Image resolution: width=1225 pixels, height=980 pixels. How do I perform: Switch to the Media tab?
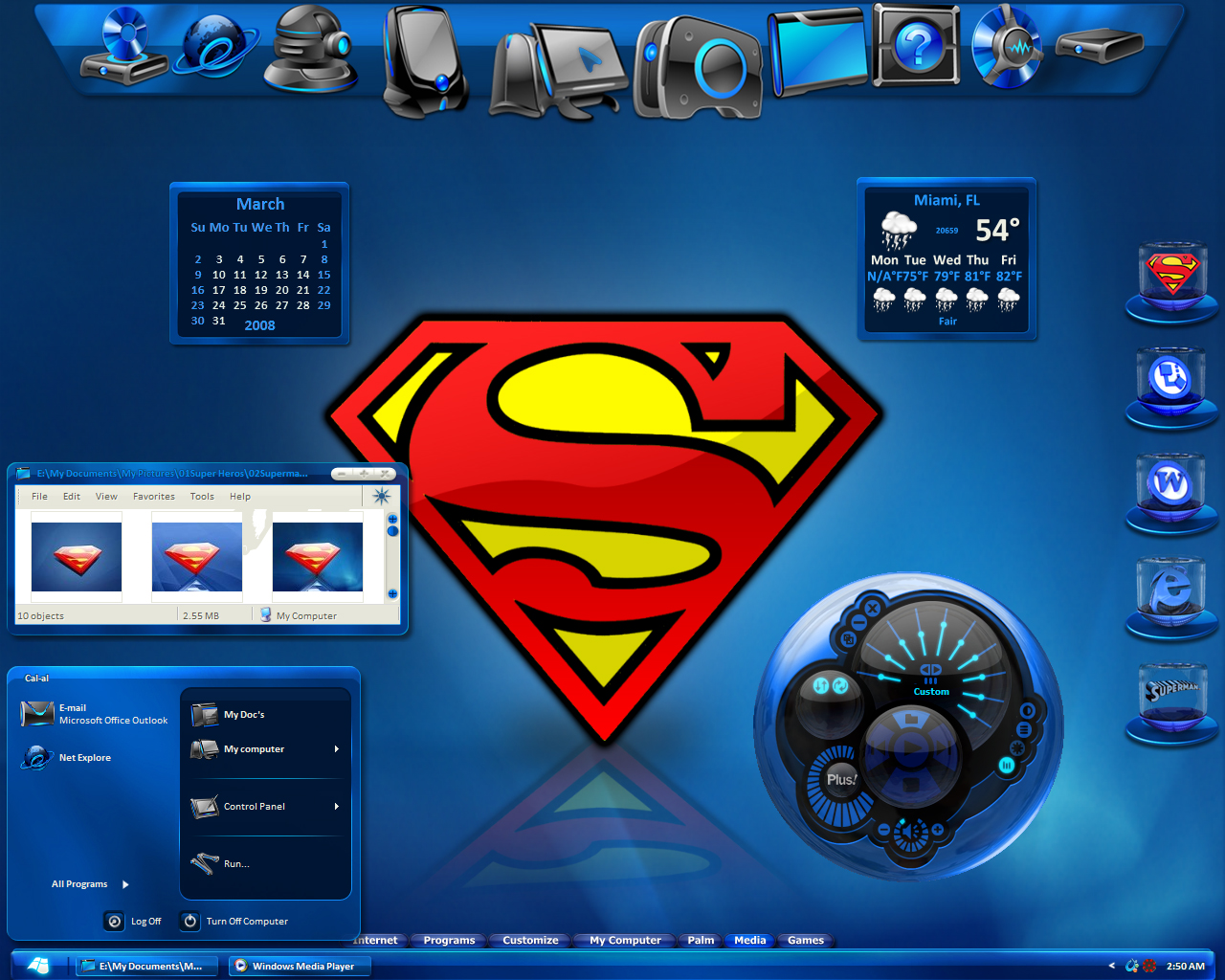click(749, 940)
